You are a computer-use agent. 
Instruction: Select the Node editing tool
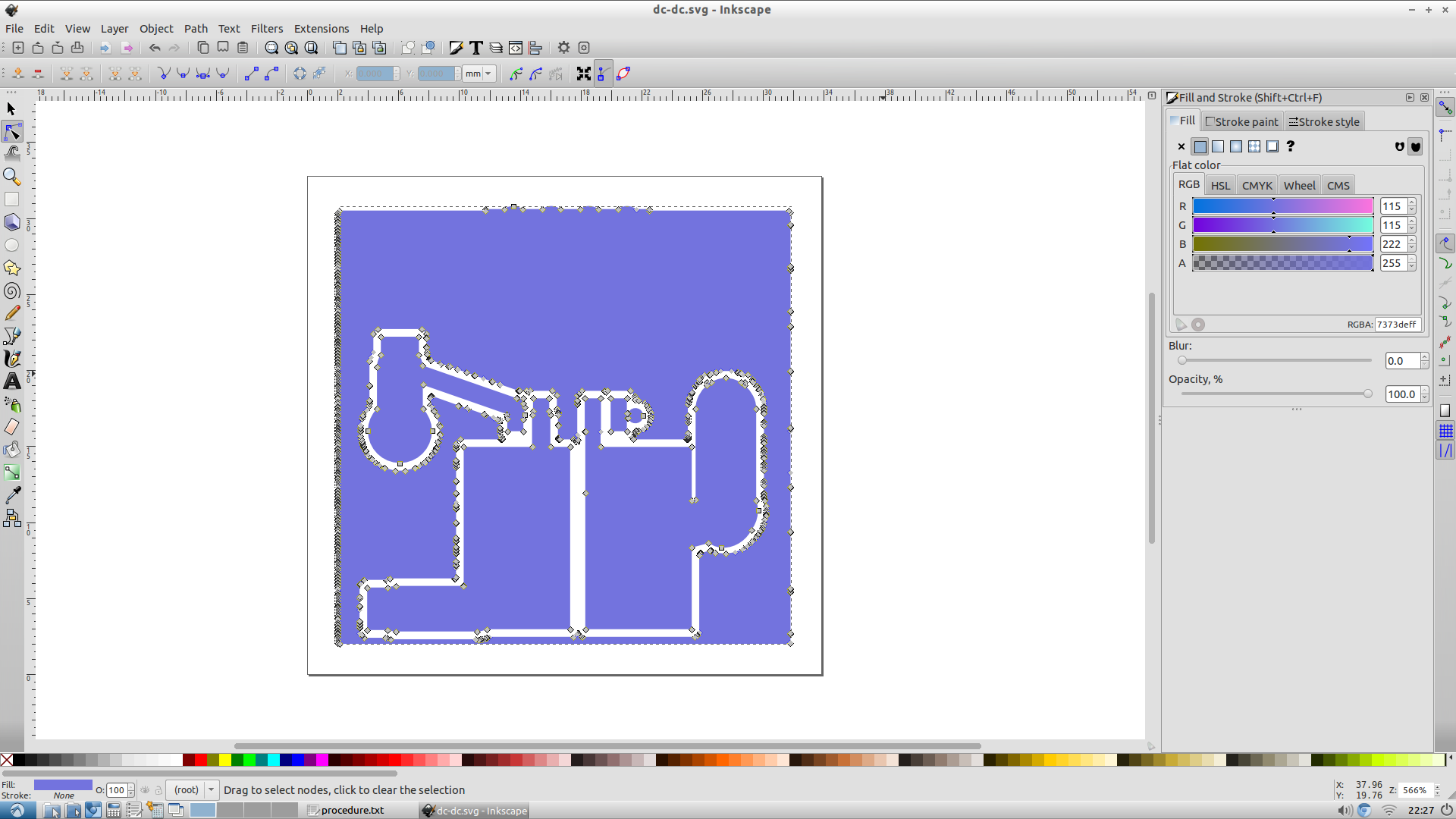pyautogui.click(x=12, y=131)
